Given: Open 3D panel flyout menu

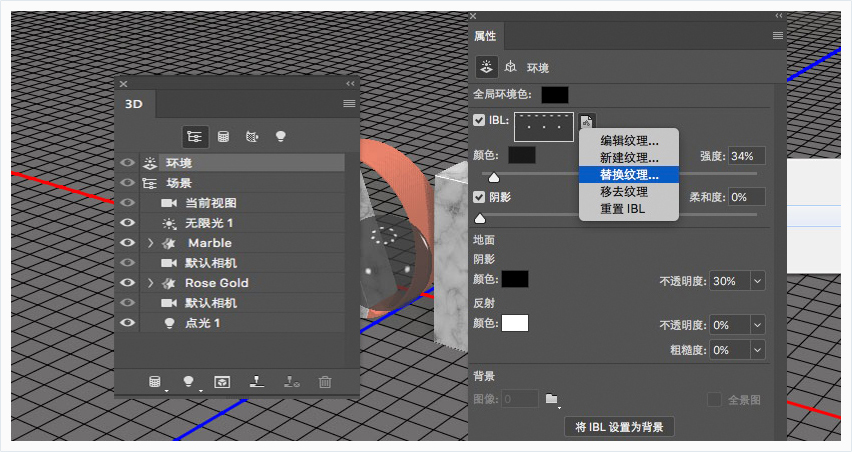Looking at the screenshot, I should [349, 103].
